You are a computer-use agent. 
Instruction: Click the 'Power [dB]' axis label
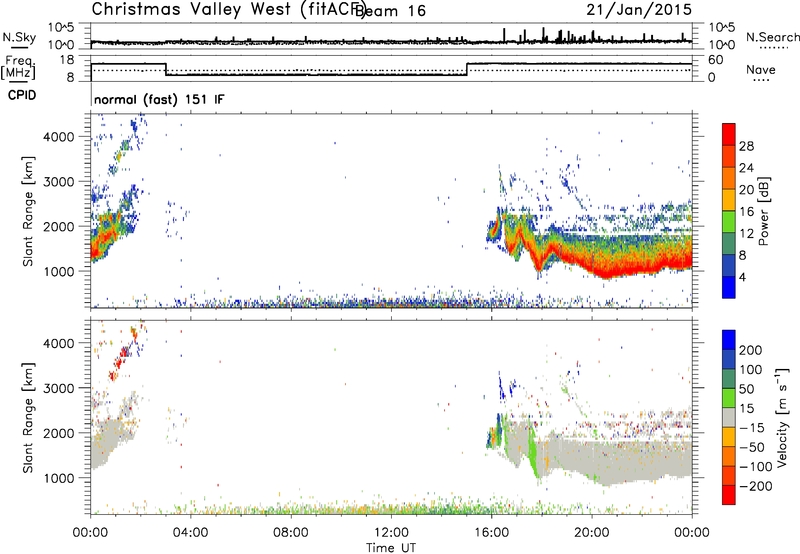[x=763, y=211]
